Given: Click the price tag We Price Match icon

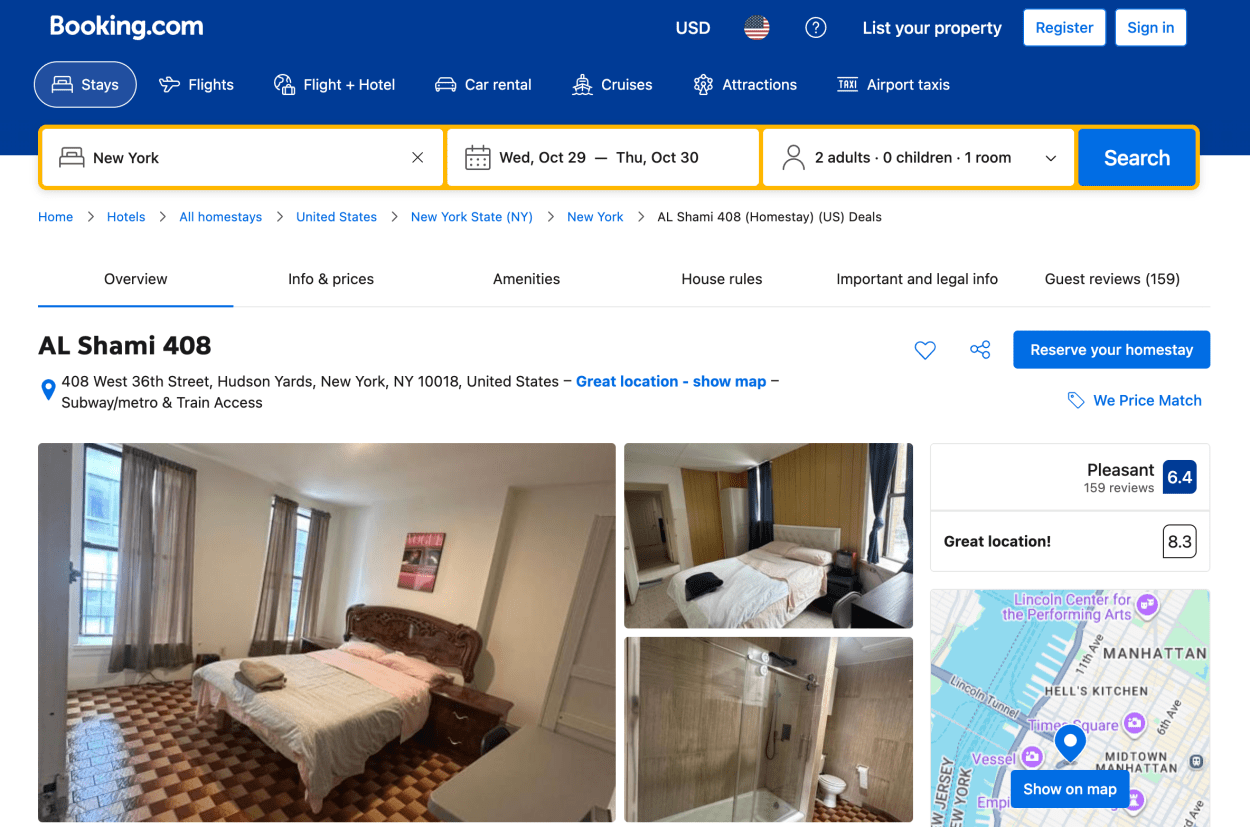Looking at the screenshot, I should click(1076, 401).
